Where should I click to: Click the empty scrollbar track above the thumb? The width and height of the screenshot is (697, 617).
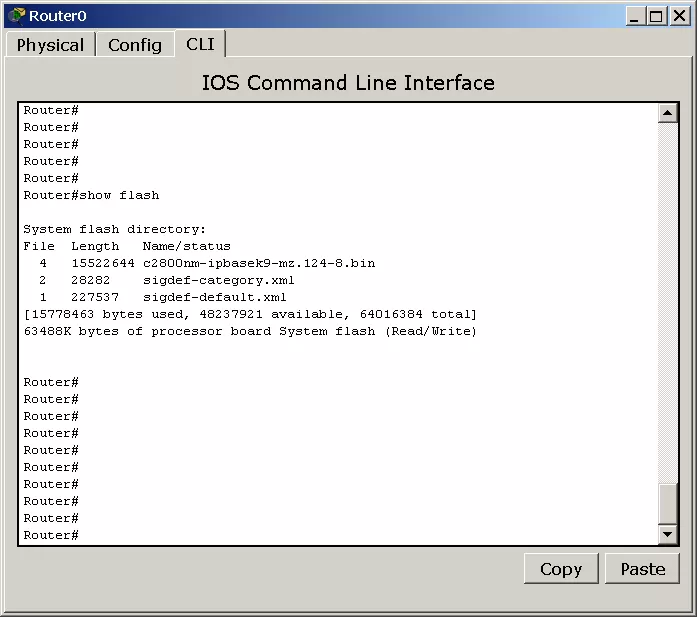pyautogui.click(x=668, y=300)
